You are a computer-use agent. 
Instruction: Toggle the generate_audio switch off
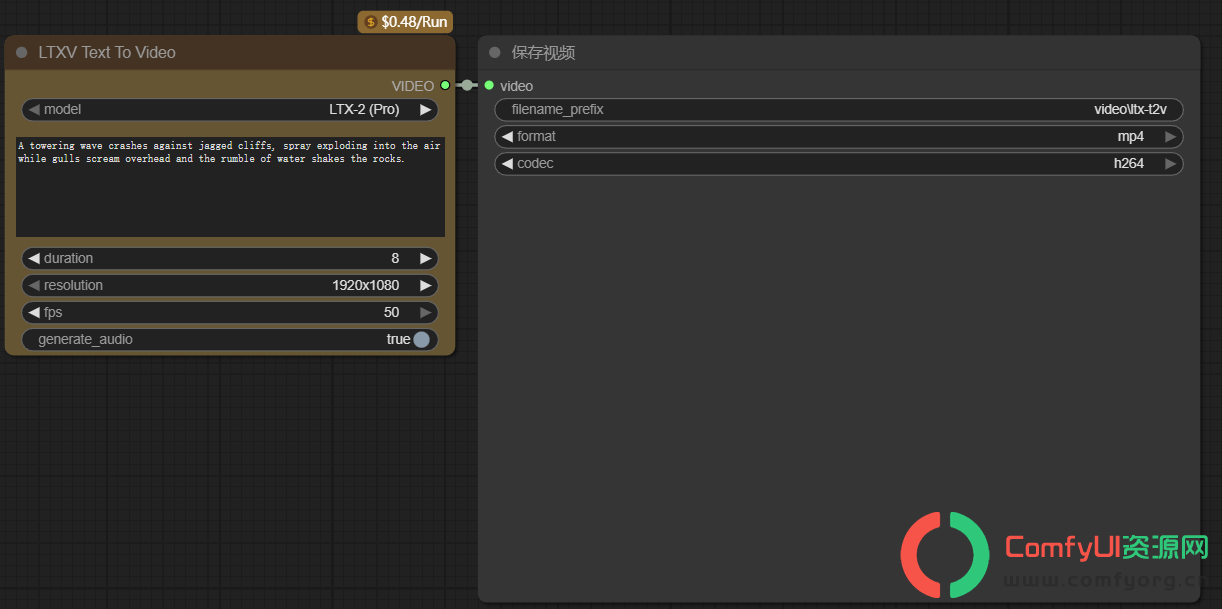[422, 339]
